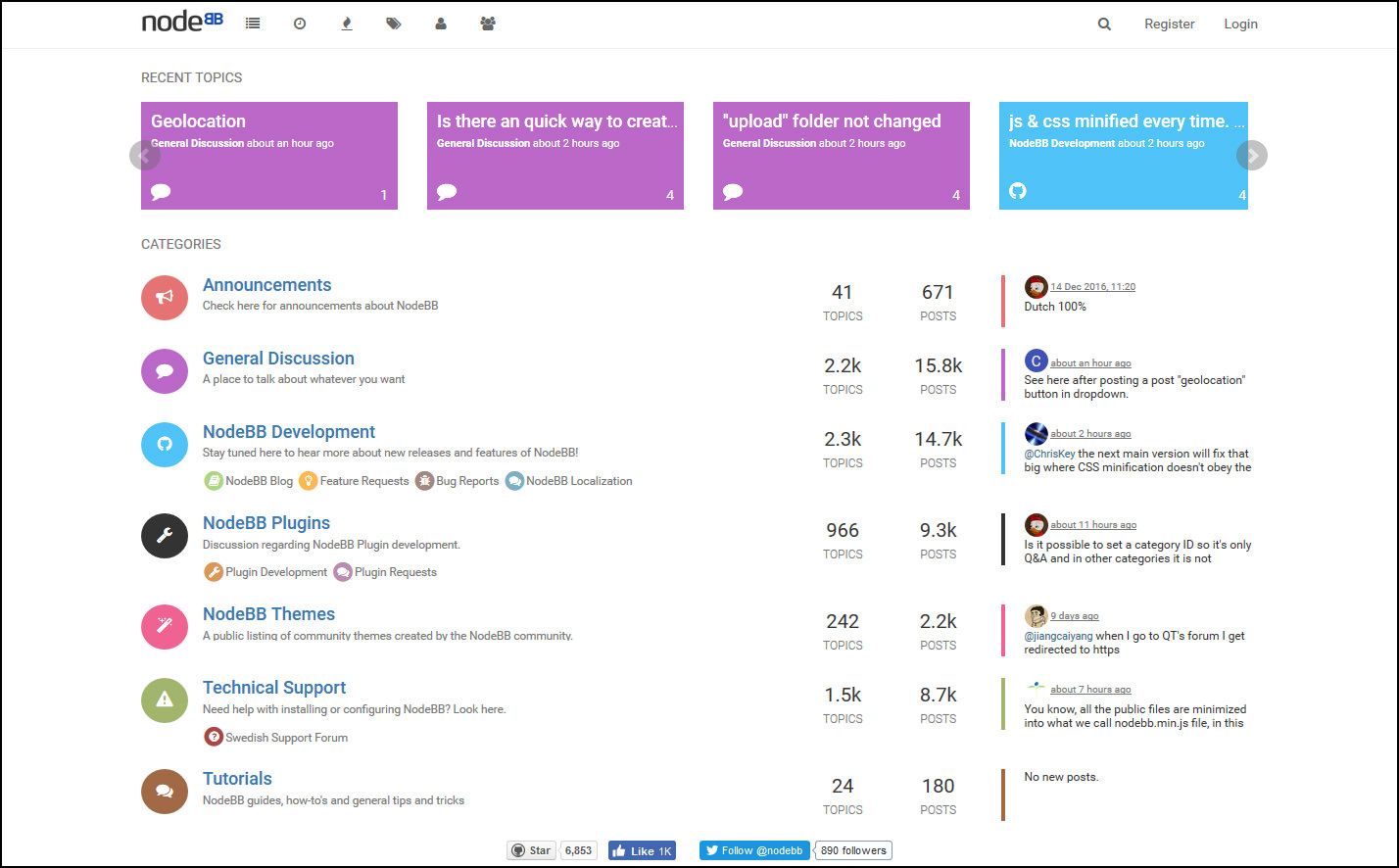
Task: Open the Geolocation recent topic card
Action: [268, 155]
